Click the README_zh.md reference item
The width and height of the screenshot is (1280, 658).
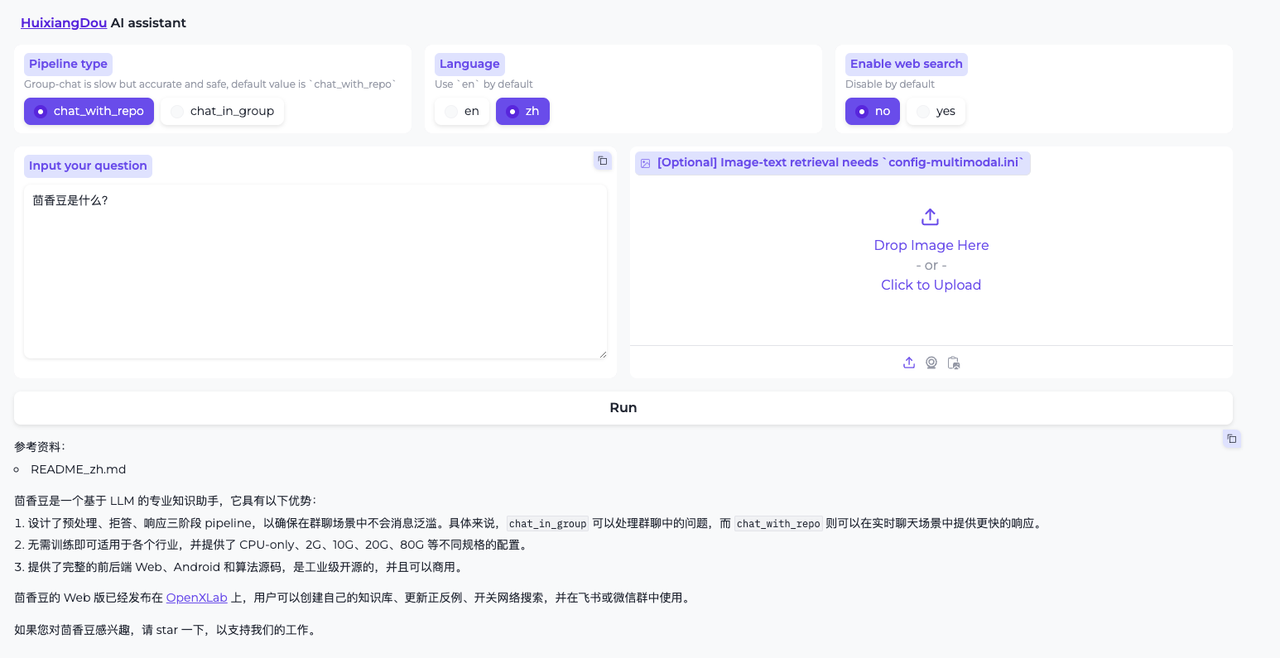(78, 469)
